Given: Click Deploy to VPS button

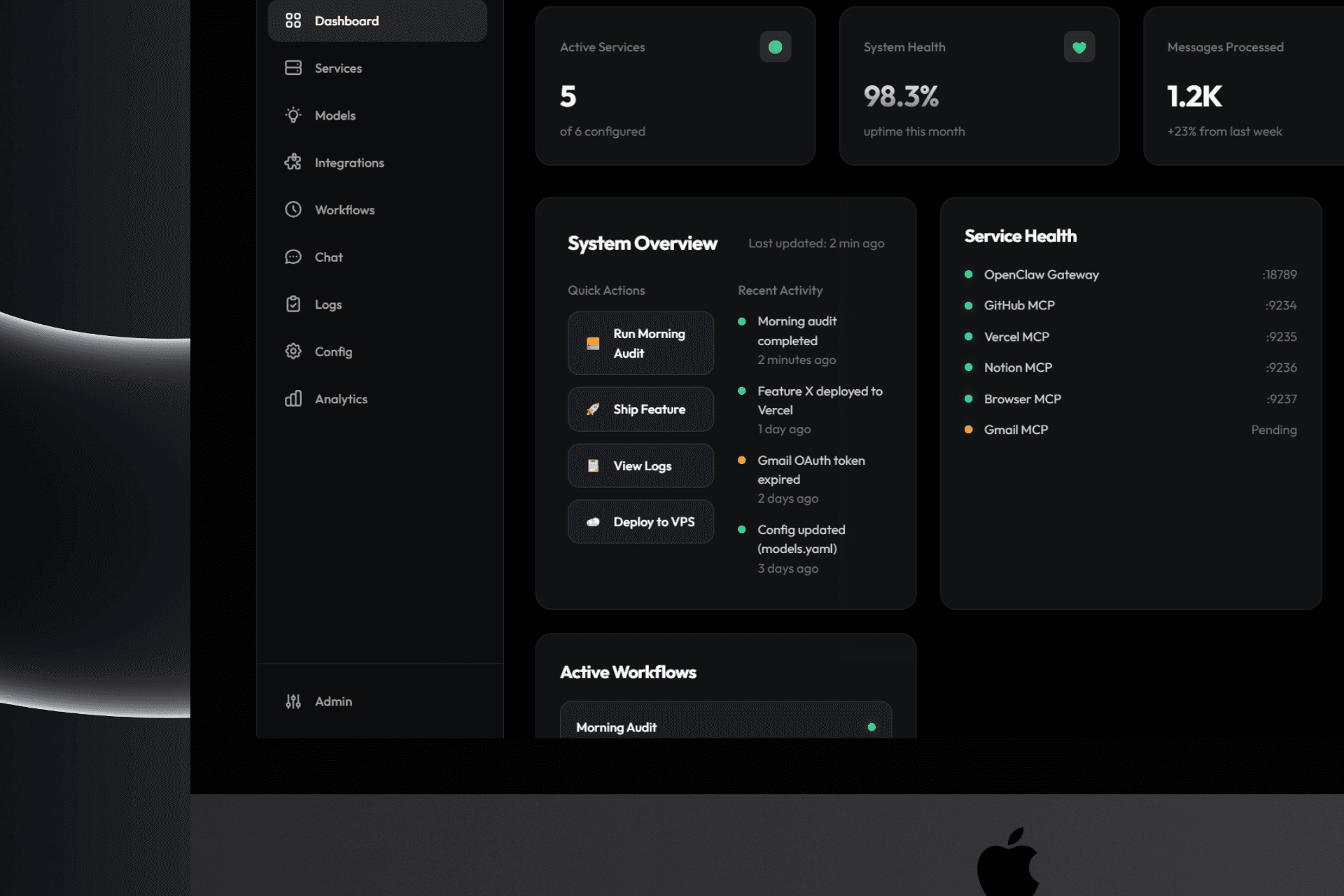Looking at the screenshot, I should tap(640, 522).
